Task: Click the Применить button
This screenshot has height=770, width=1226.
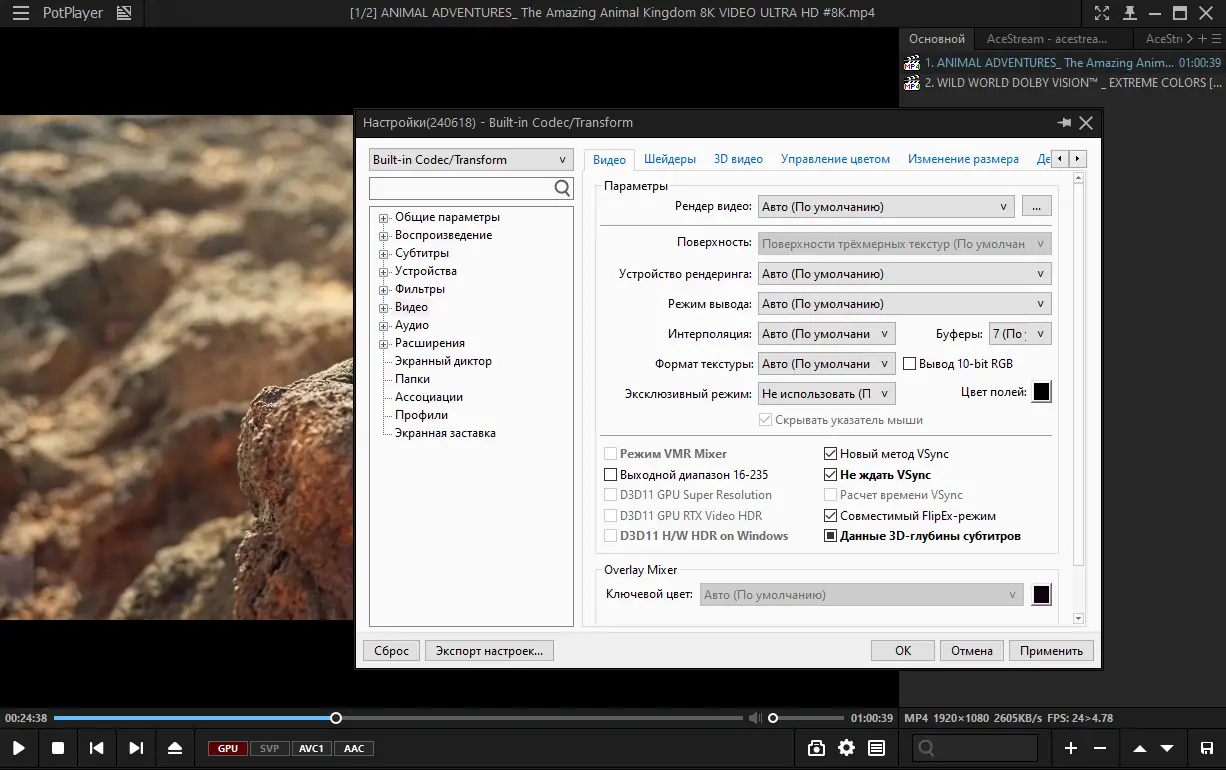Action: (x=1051, y=650)
